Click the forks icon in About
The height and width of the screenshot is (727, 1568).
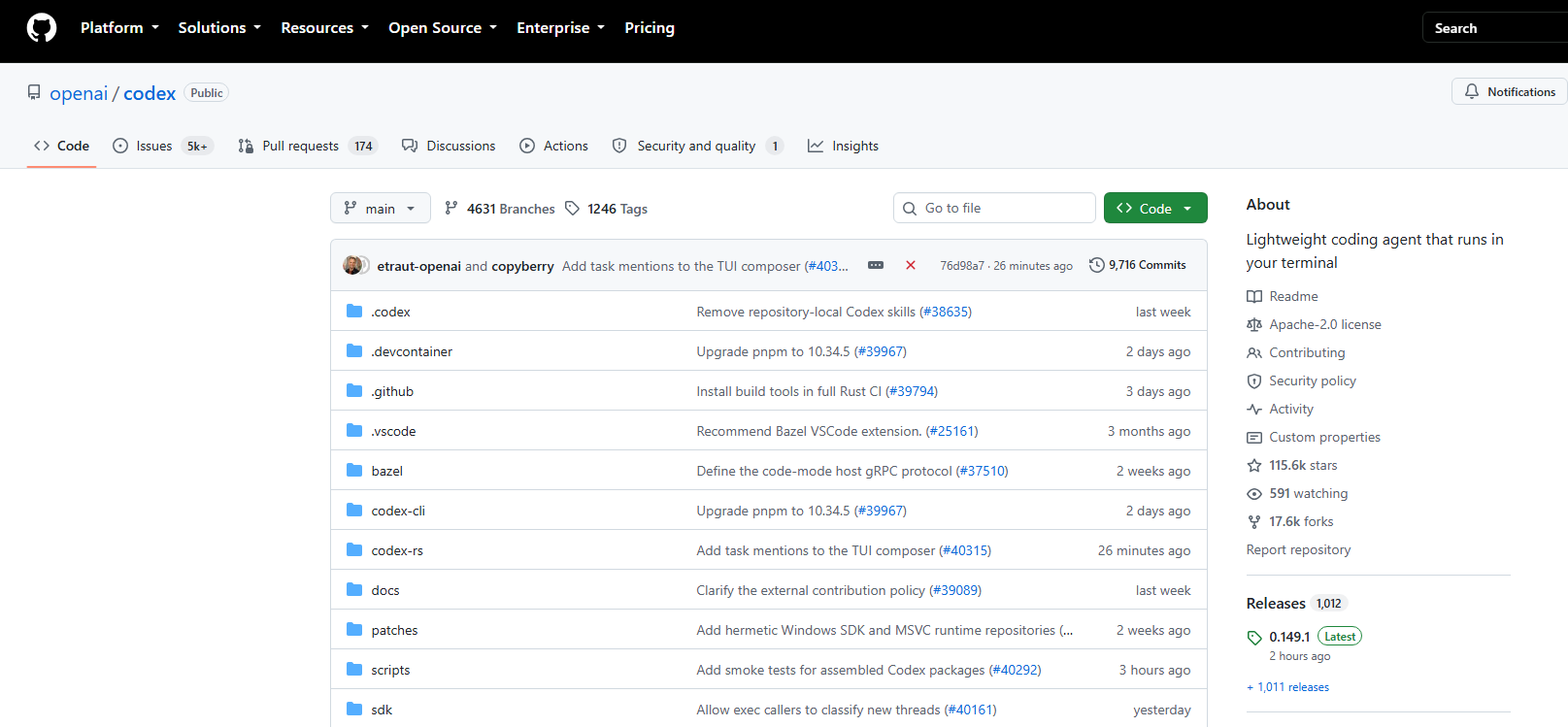tap(1254, 521)
